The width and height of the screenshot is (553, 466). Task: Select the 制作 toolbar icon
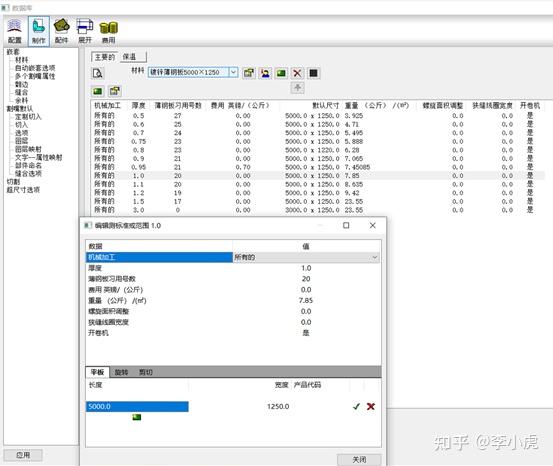tap(38, 31)
